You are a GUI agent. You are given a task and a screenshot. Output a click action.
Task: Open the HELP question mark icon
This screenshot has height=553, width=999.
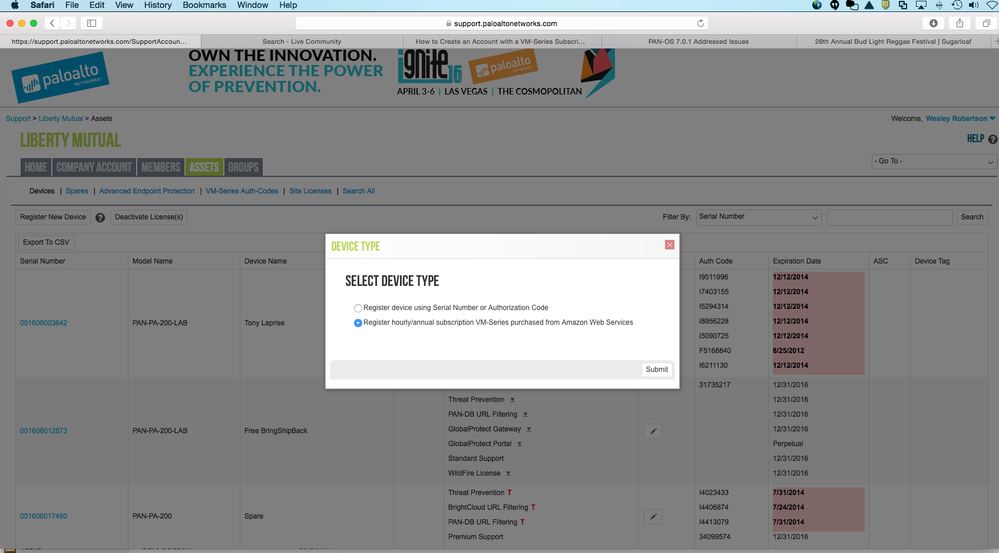(992, 139)
